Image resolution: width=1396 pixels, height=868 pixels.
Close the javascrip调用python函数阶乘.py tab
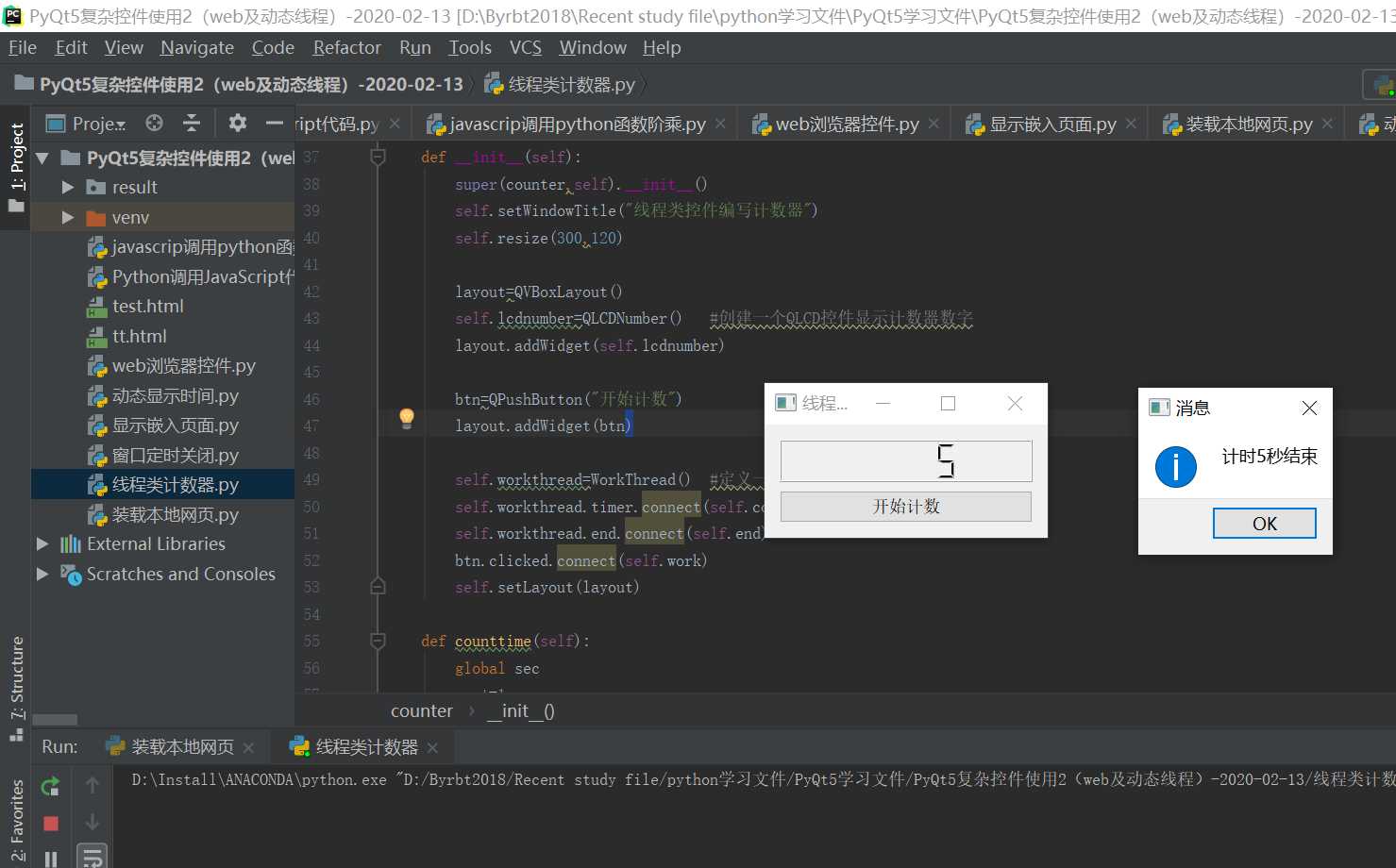point(720,124)
